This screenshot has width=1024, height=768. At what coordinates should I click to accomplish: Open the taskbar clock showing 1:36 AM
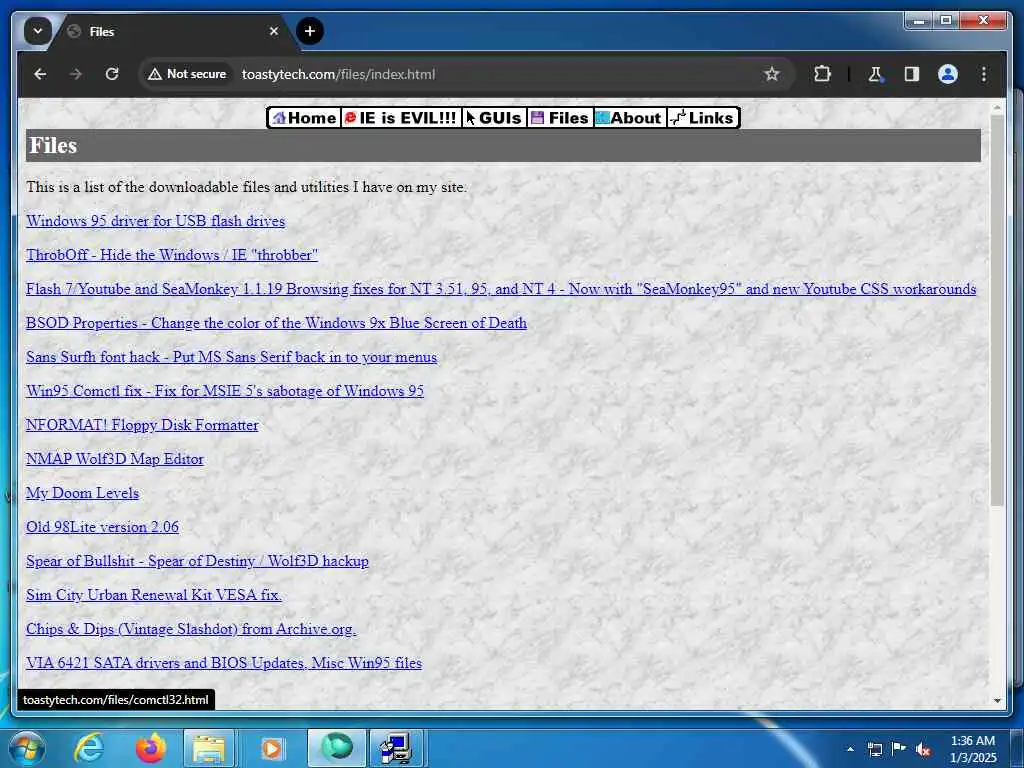[x=972, y=749]
